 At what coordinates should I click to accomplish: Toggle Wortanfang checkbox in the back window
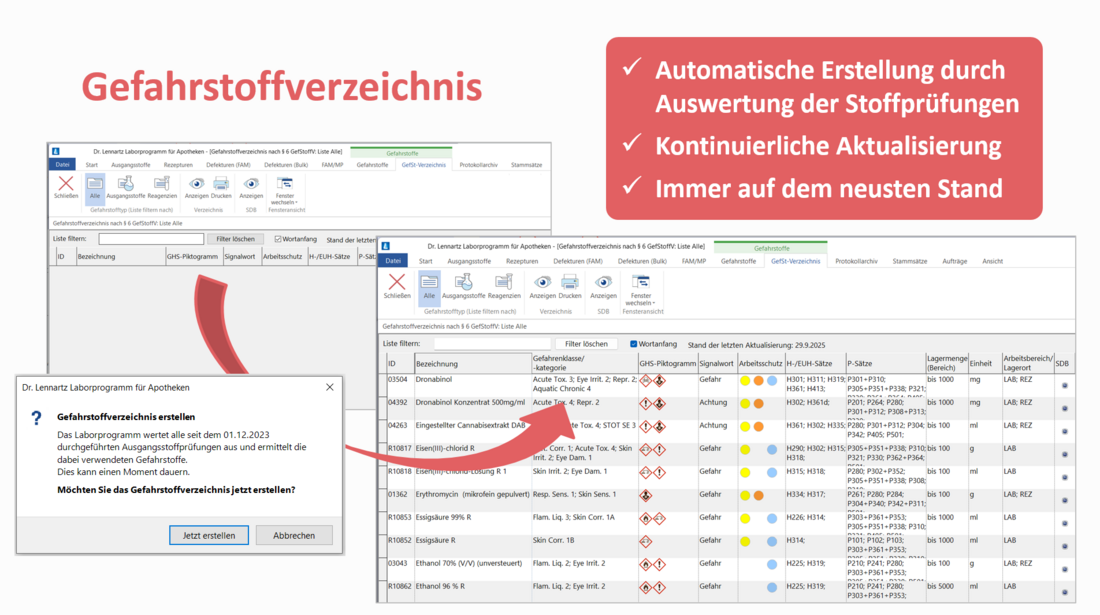click(278, 239)
